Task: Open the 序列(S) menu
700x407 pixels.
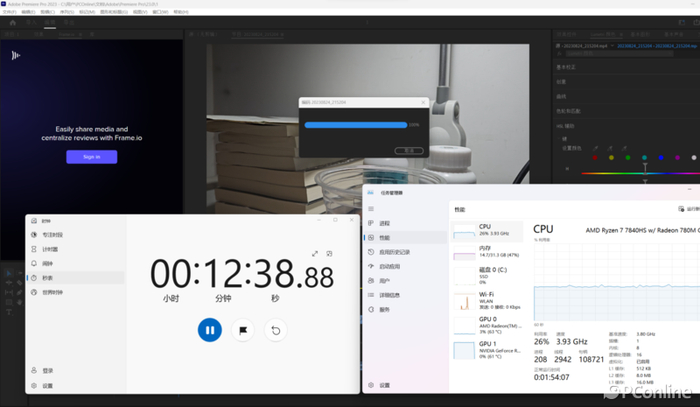Action: coord(67,12)
